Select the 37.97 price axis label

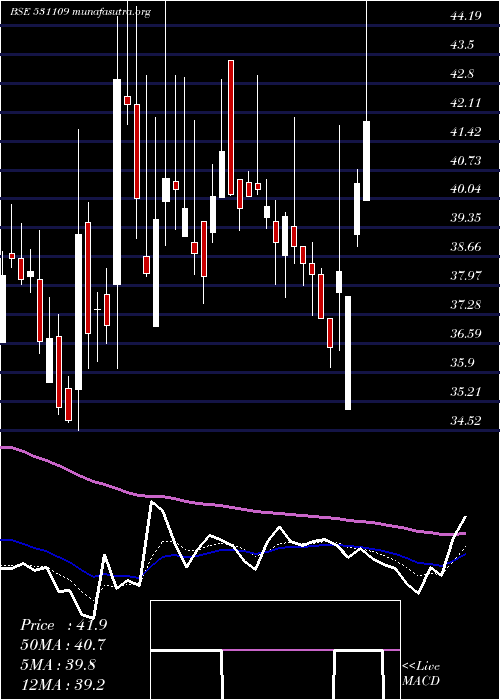point(466,276)
